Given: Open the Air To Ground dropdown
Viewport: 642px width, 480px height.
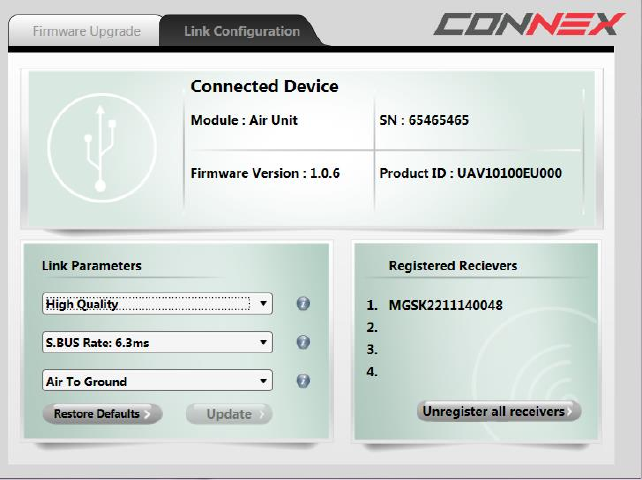Looking at the screenshot, I should (157, 381).
